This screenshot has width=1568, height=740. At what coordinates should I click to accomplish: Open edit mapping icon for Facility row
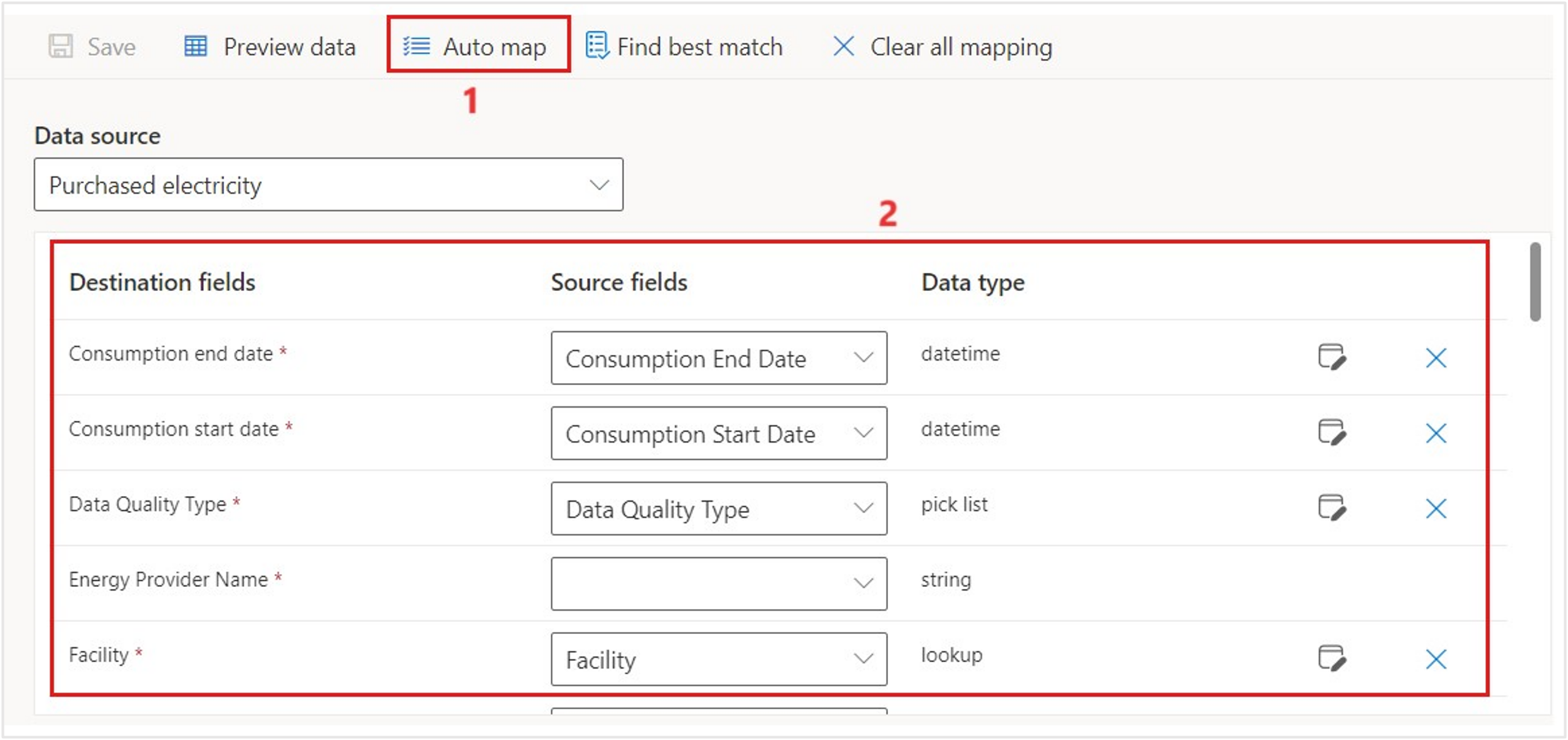(x=1332, y=658)
